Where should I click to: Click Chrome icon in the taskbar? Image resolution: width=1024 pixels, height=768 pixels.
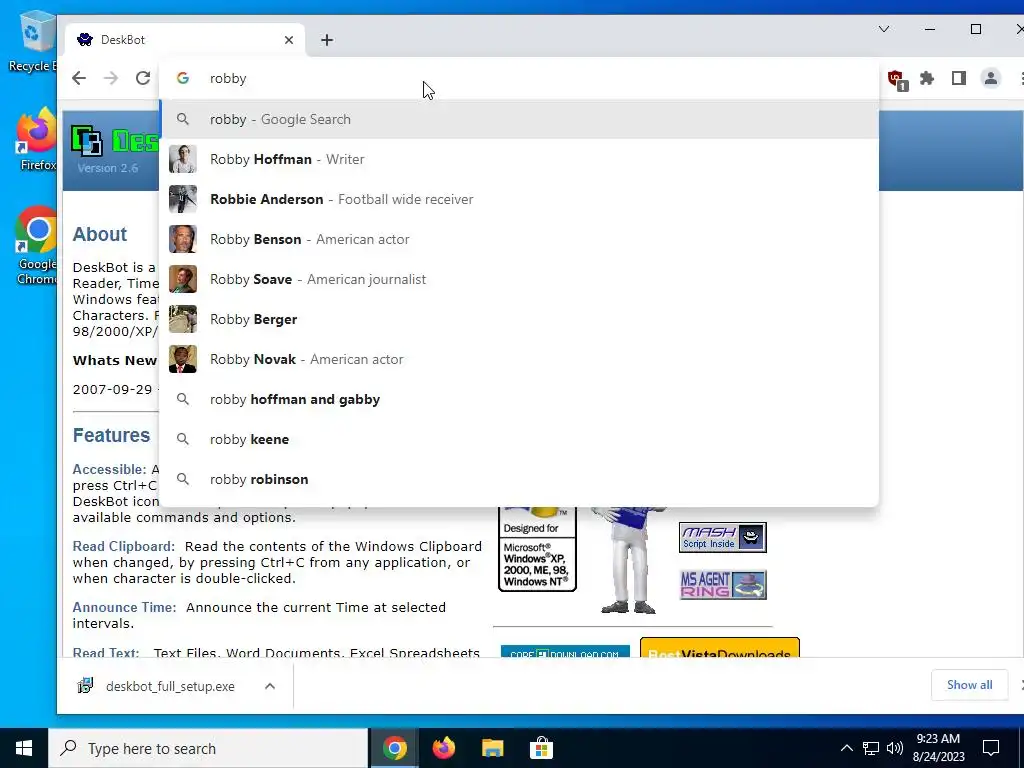[395, 748]
